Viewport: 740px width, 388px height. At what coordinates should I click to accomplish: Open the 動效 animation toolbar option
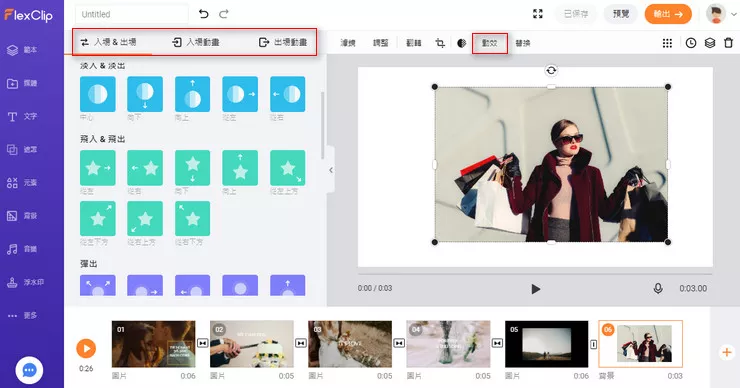[490, 43]
